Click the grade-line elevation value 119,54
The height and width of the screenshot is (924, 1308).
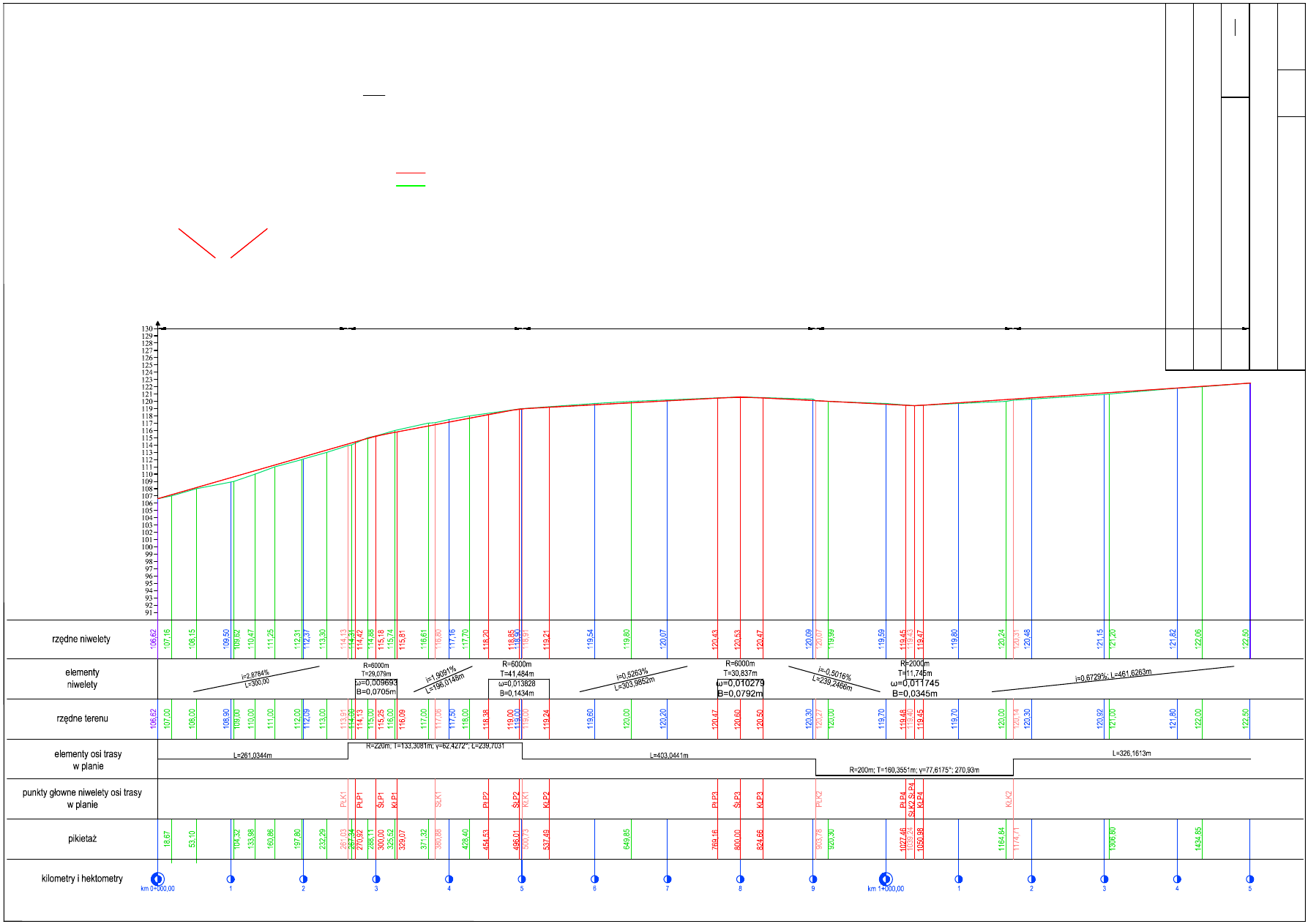pos(590,639)
